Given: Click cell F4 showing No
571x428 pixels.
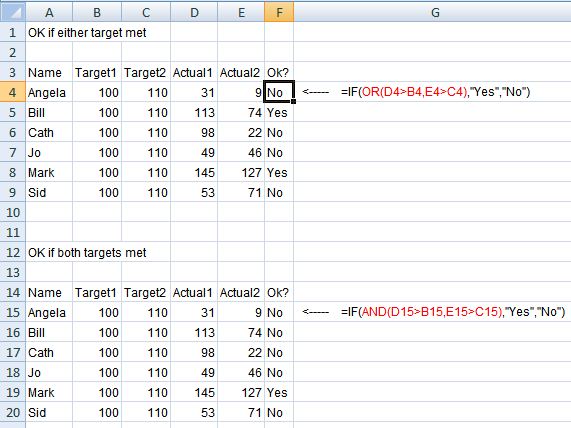Looking at the screenshot, I should [x=279, y=92].
